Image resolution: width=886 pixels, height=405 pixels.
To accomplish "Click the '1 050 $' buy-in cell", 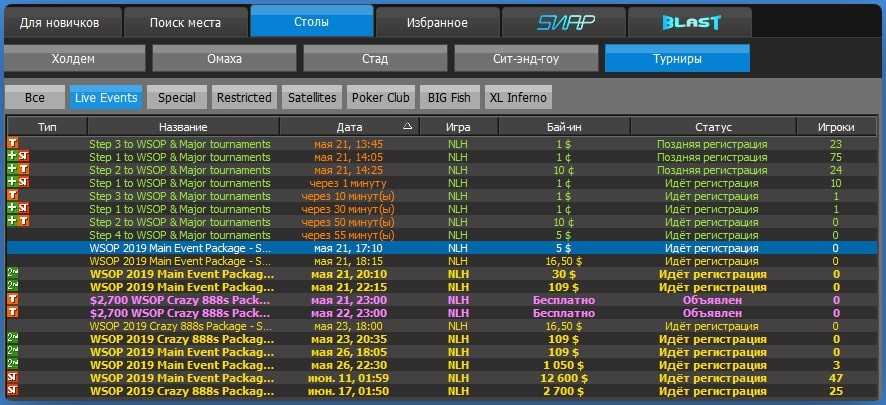I will click(564, 365).
